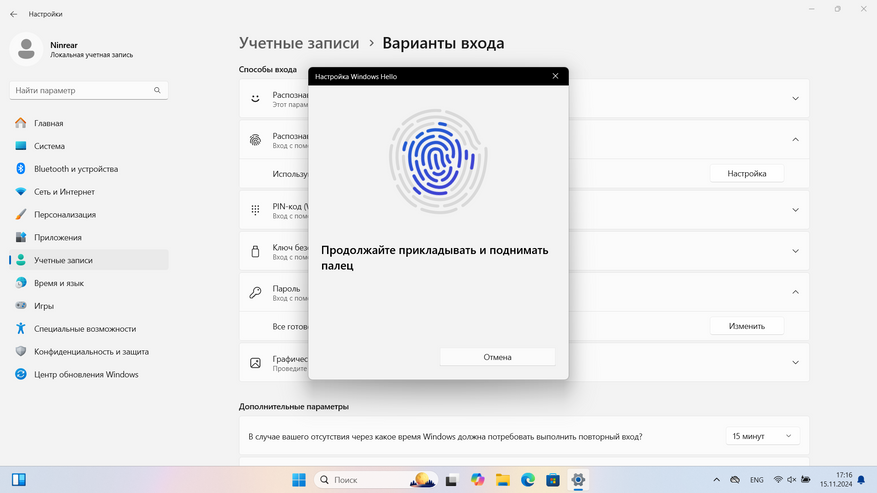
Task: Click the back arrow in Settings header
Action: (x=13, y=14)
